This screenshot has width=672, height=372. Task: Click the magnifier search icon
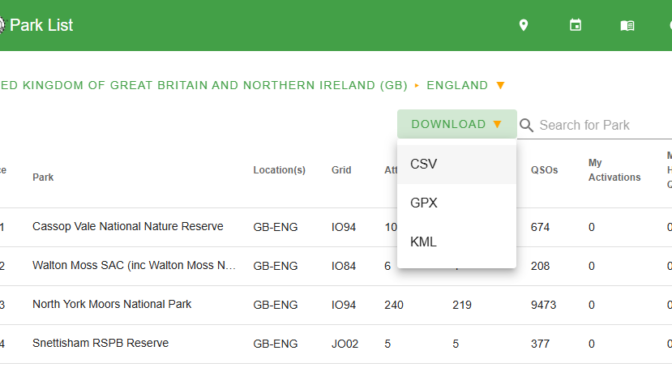coord(526,125)
